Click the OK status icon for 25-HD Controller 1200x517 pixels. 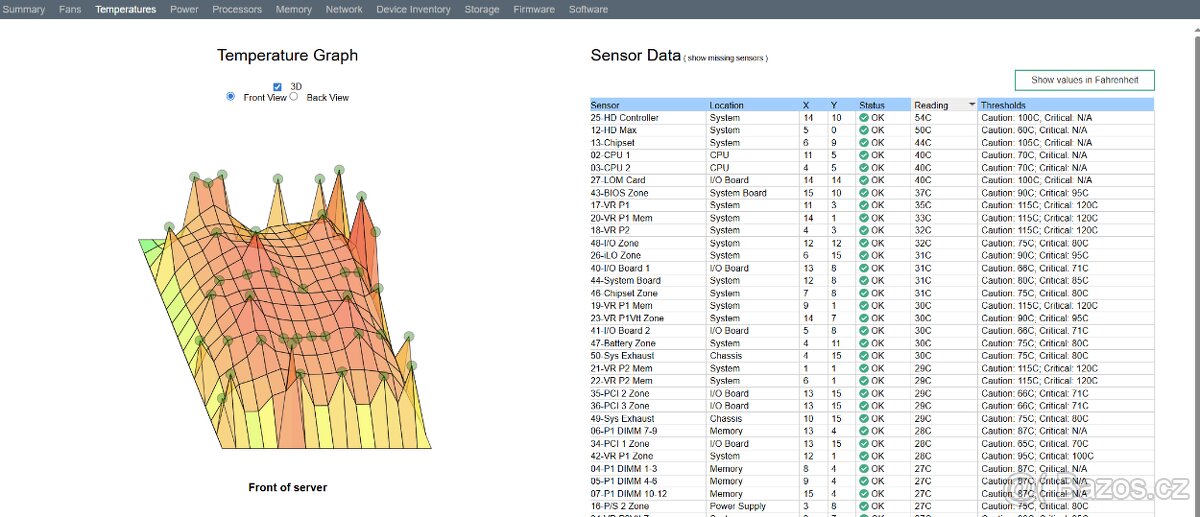[864, 118]
